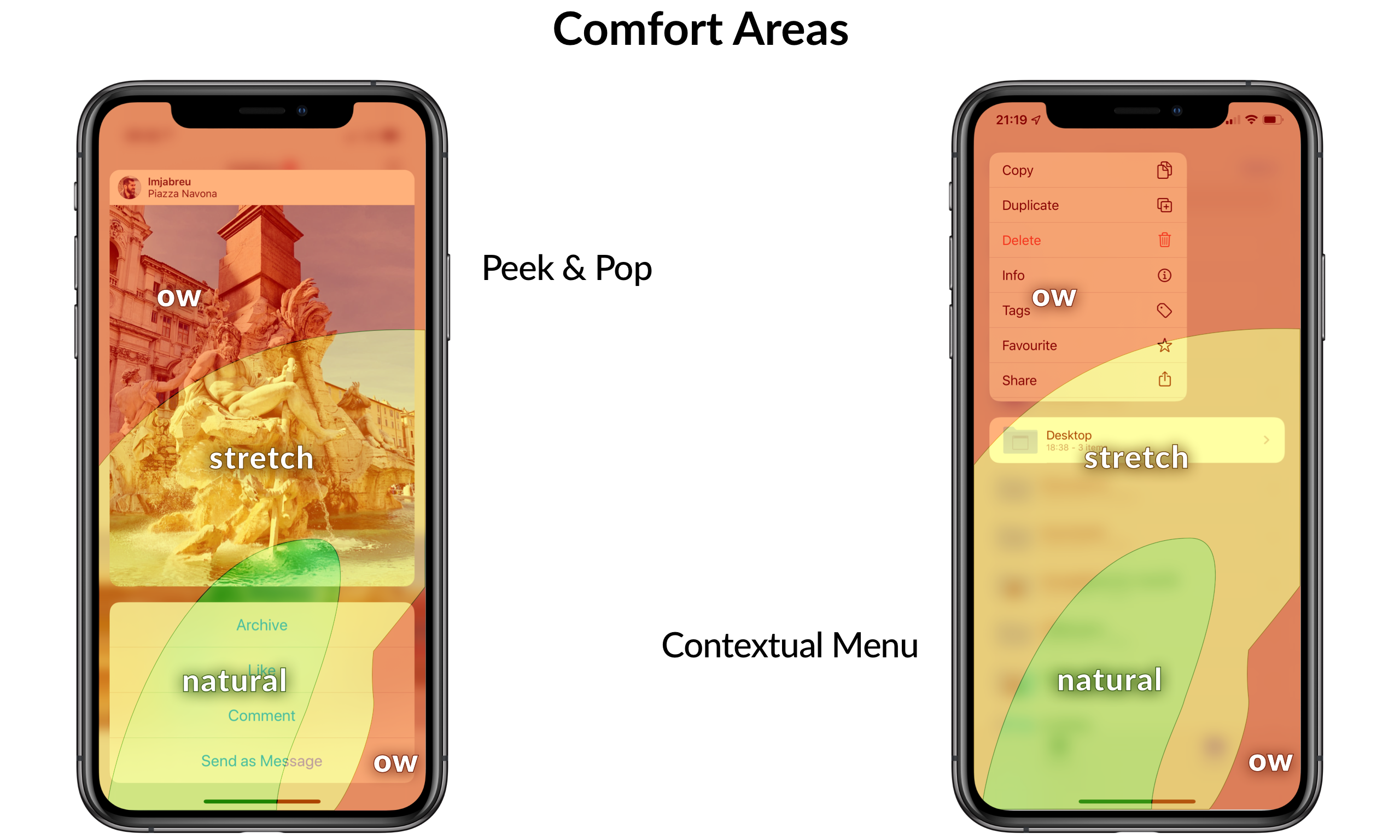Click the Delete icon in context menu
The height and width of the screenshot is (840, 1400).
1163,240
